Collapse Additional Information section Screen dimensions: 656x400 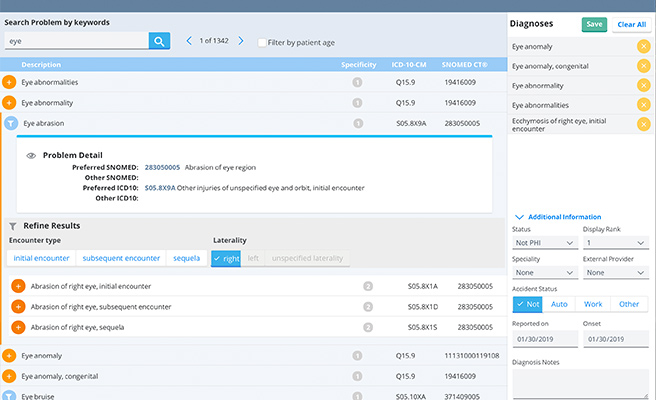coord(558,217)
